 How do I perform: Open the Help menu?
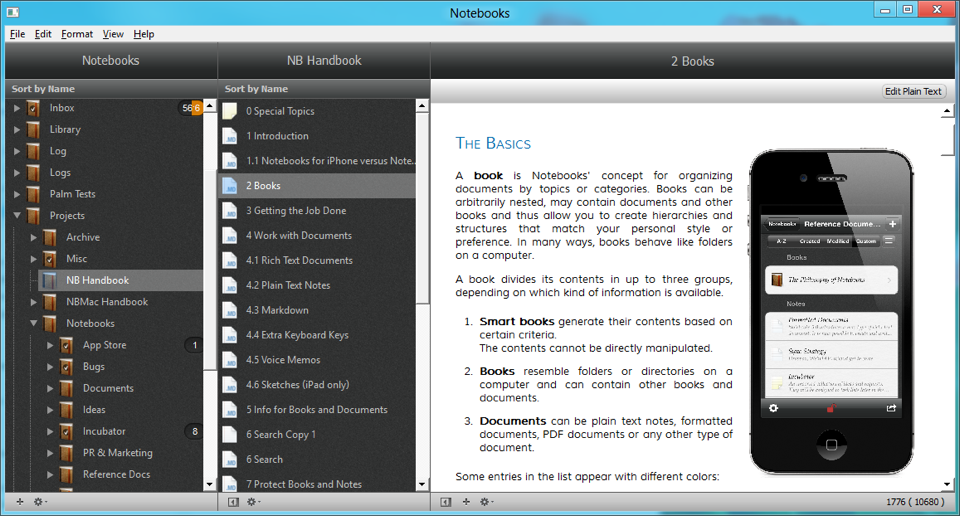point(144,34)
